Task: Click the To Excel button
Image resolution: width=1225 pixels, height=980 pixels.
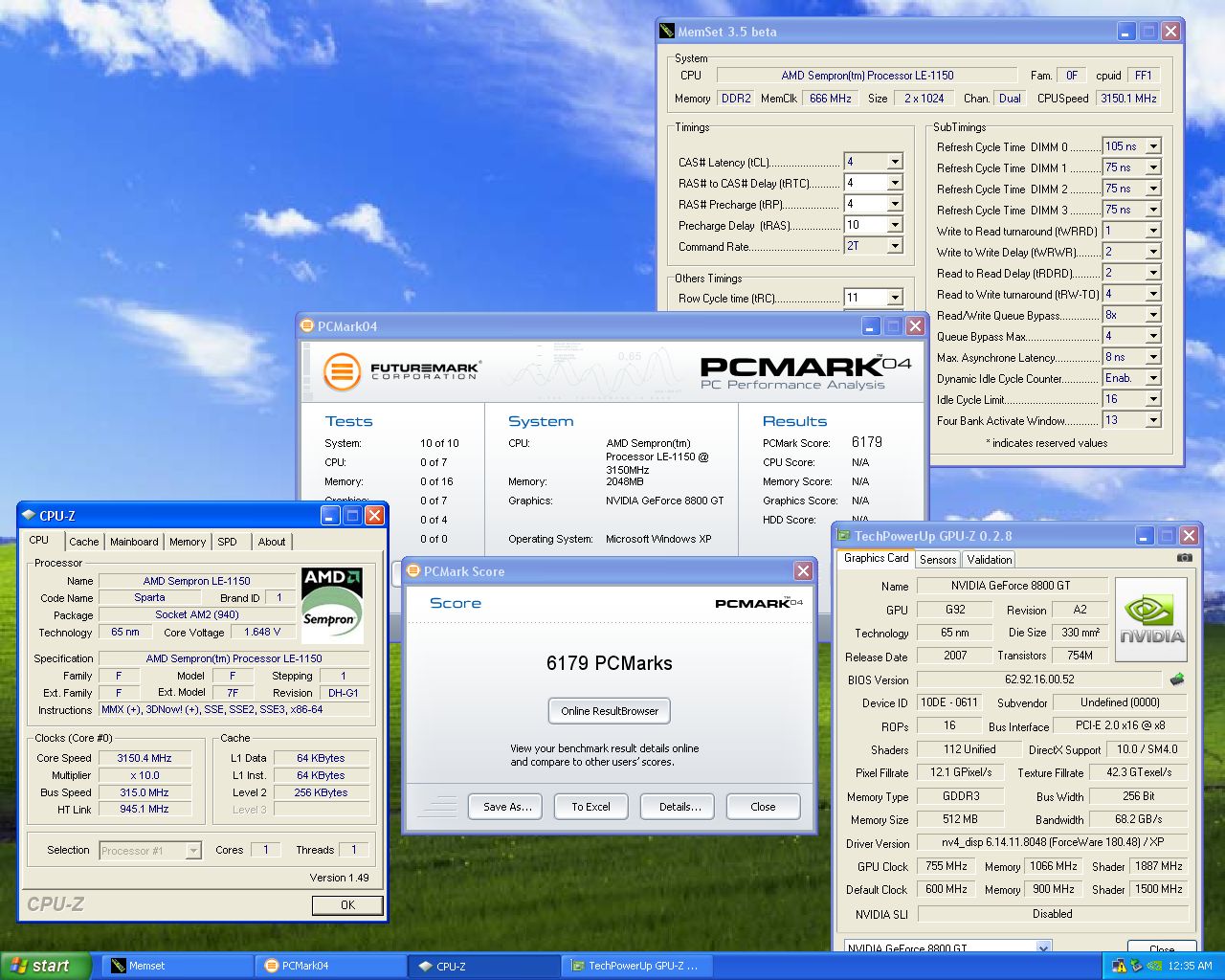Action: 590,807
